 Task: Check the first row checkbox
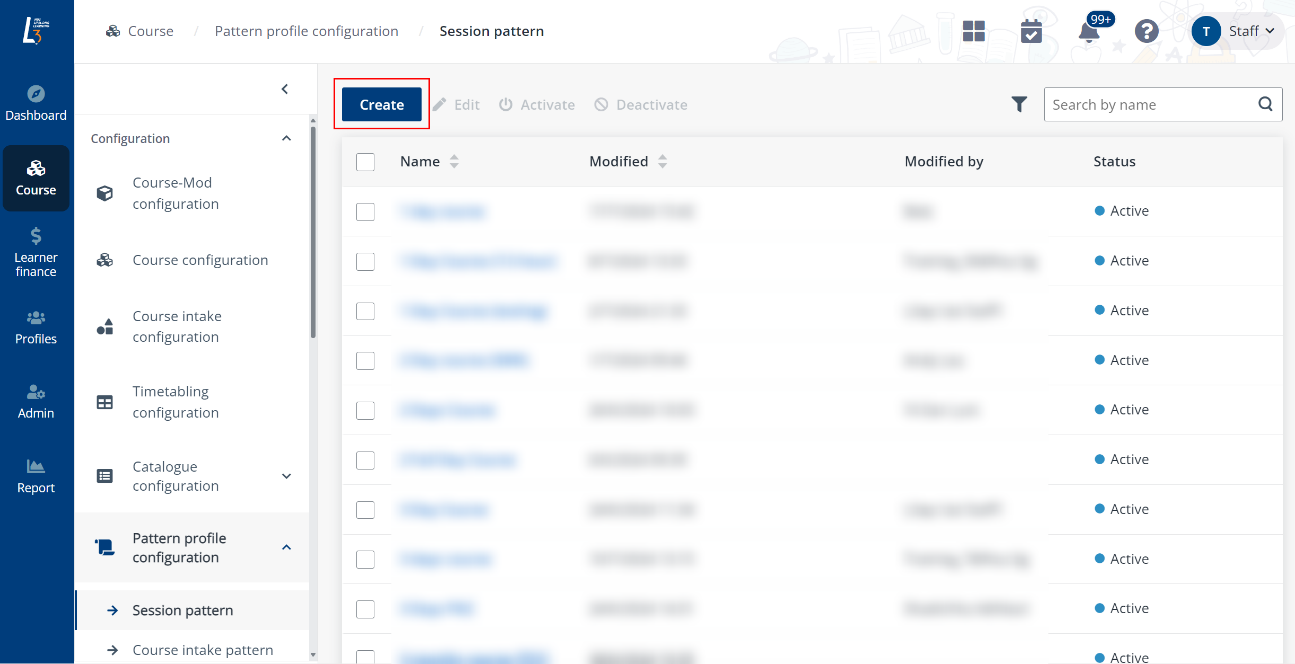(365, 211)
